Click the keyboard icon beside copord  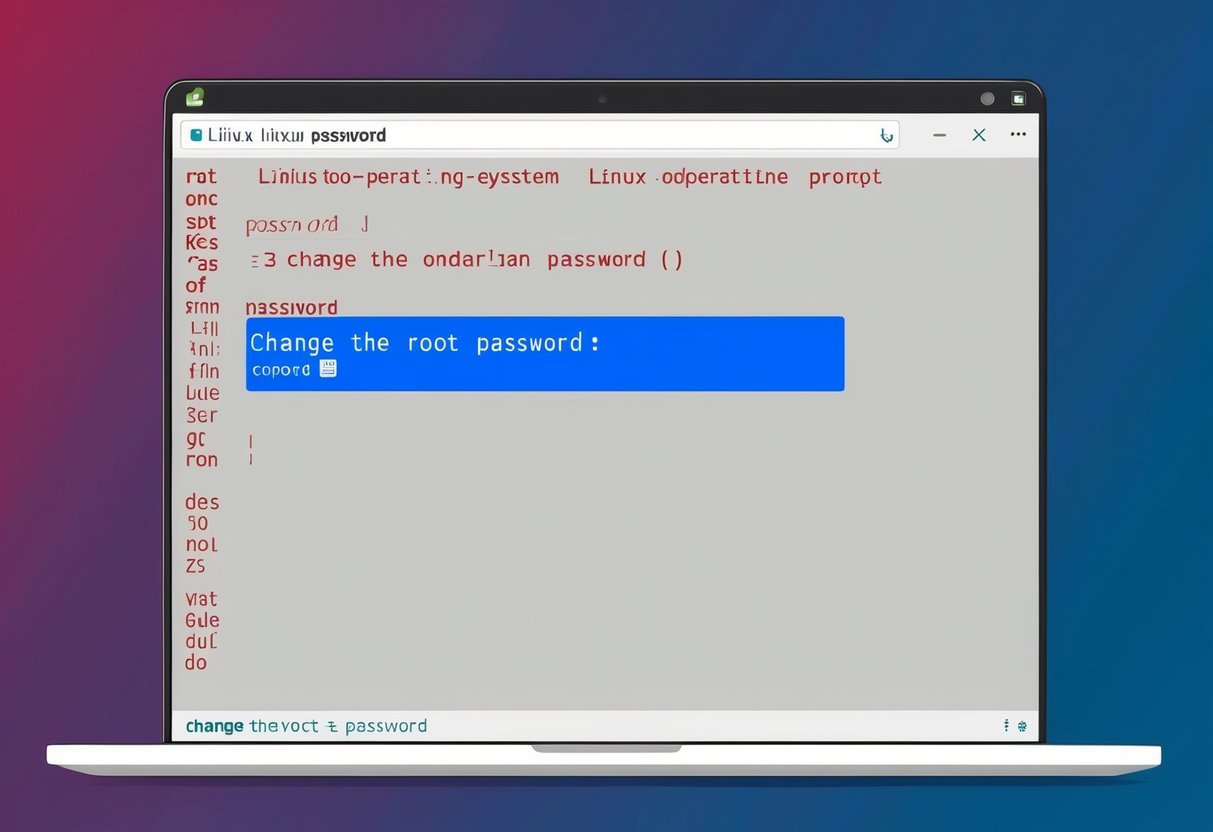[x=328, y=369]
